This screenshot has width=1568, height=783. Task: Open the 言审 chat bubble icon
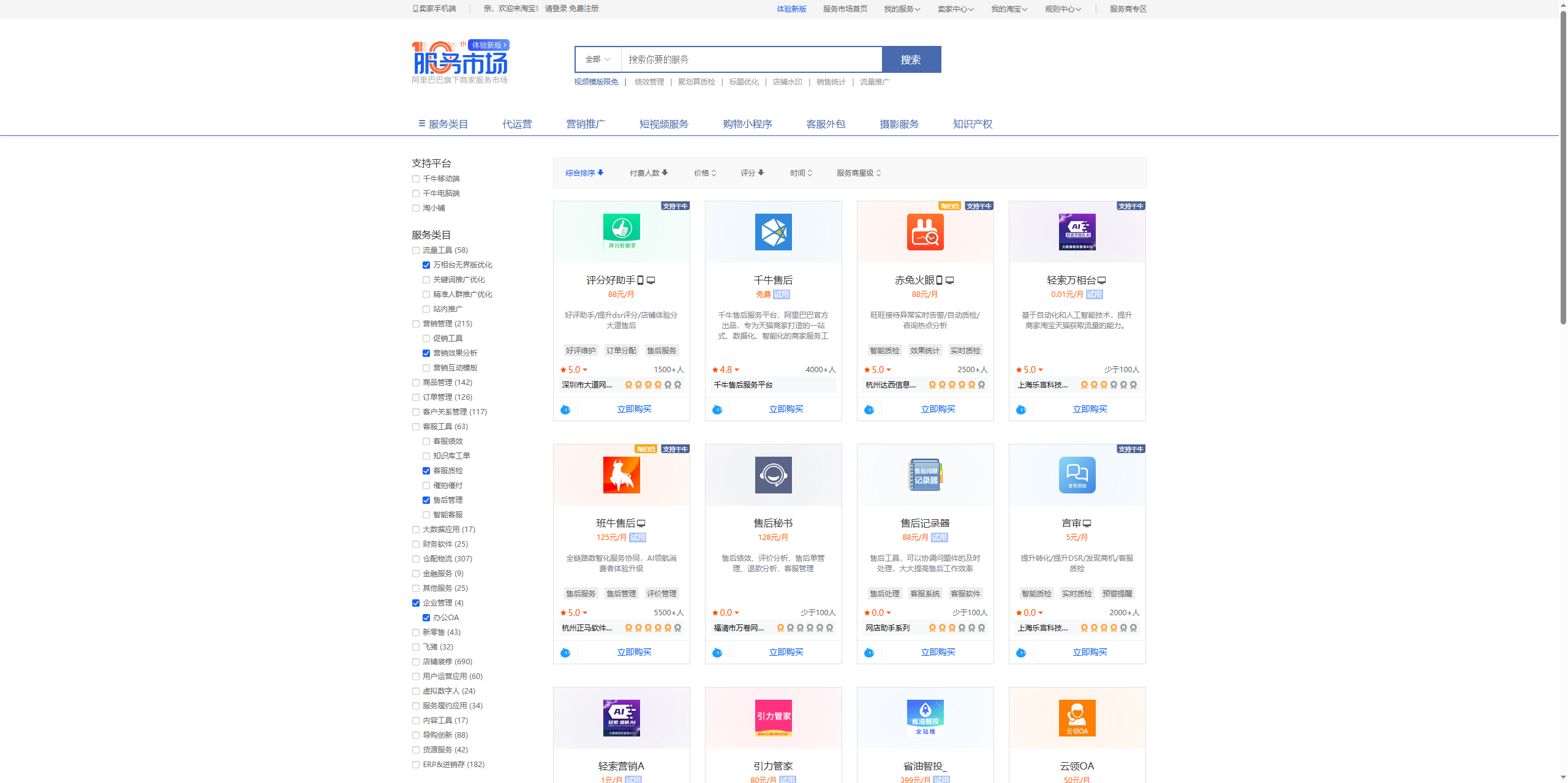click(1077, 475)
